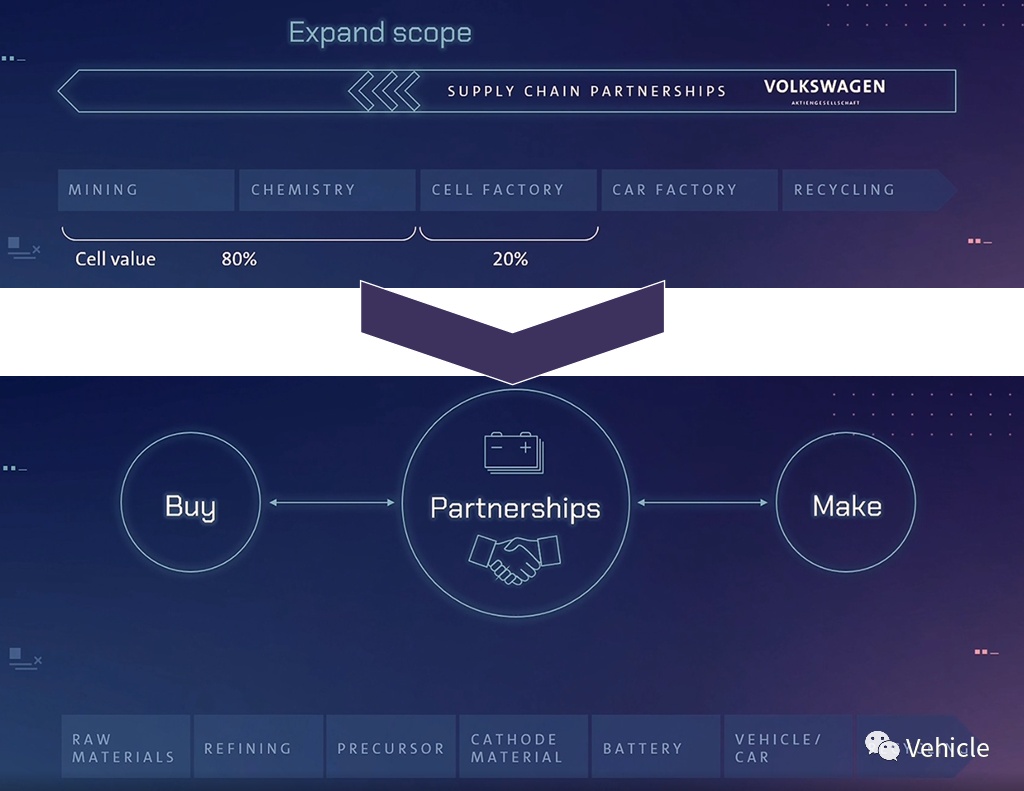Select the Mining stage block
Screen dimensions: 1024x791
click(146, 190)
